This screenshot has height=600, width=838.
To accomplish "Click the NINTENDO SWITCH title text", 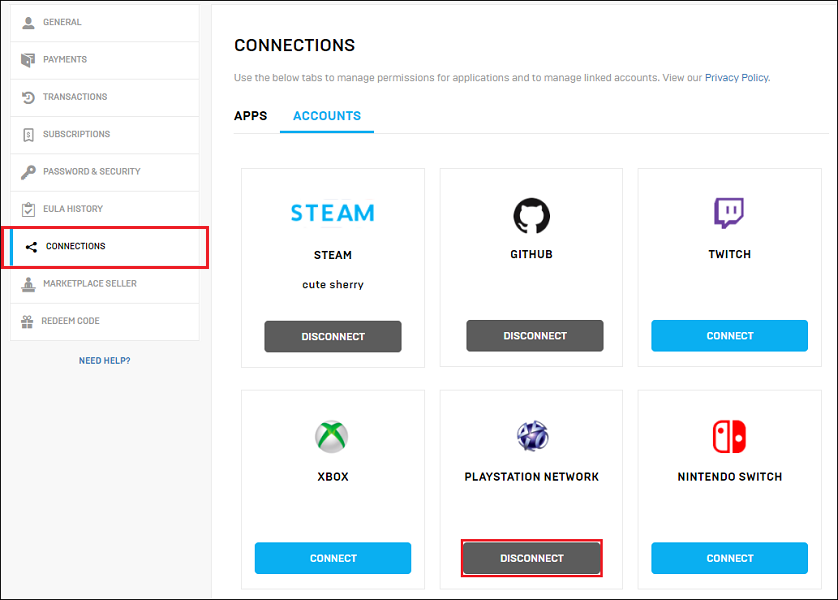I will pos(730,477).
